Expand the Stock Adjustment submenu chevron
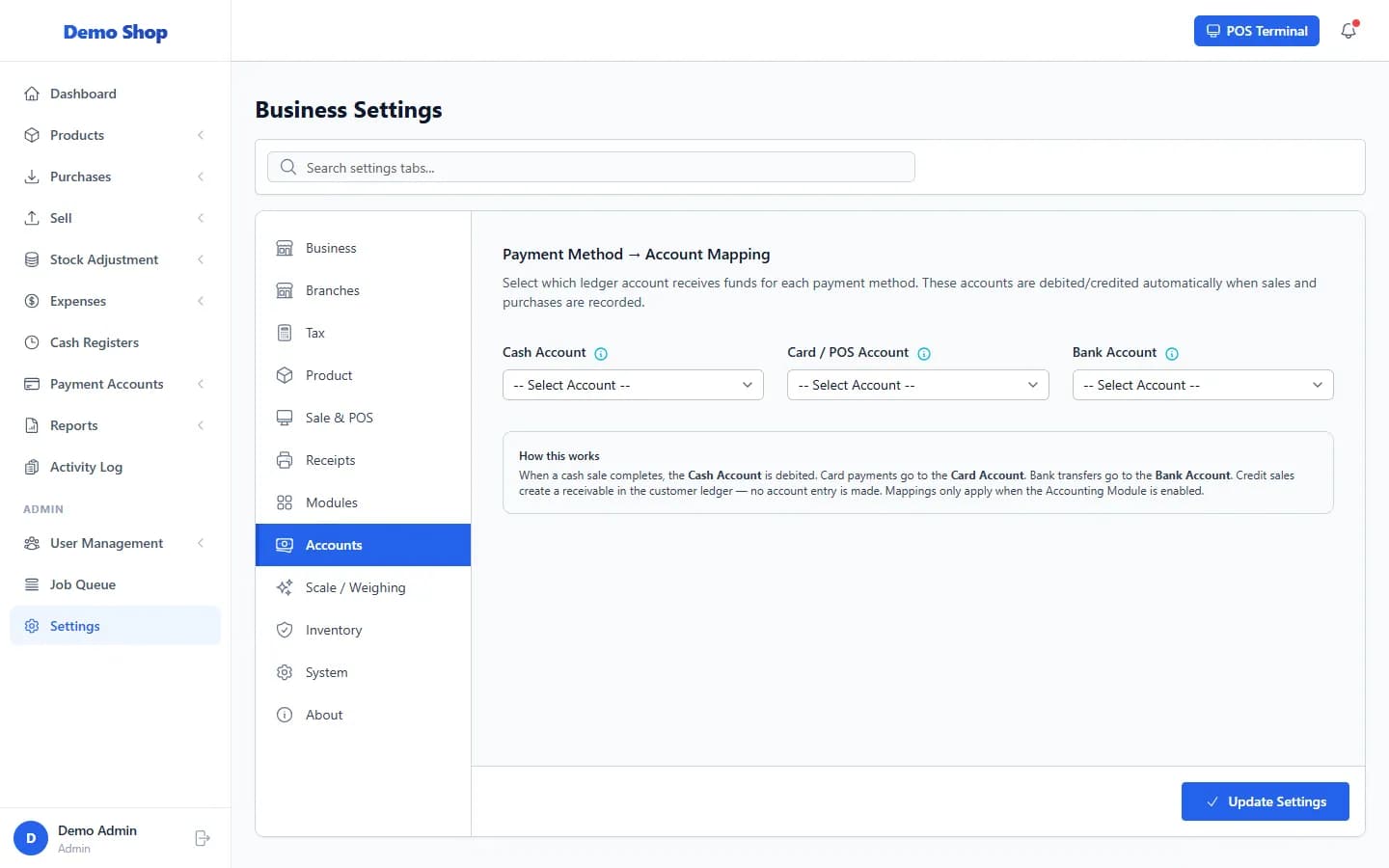Viewport: 1389px width, 868px height. pos(201,259)
